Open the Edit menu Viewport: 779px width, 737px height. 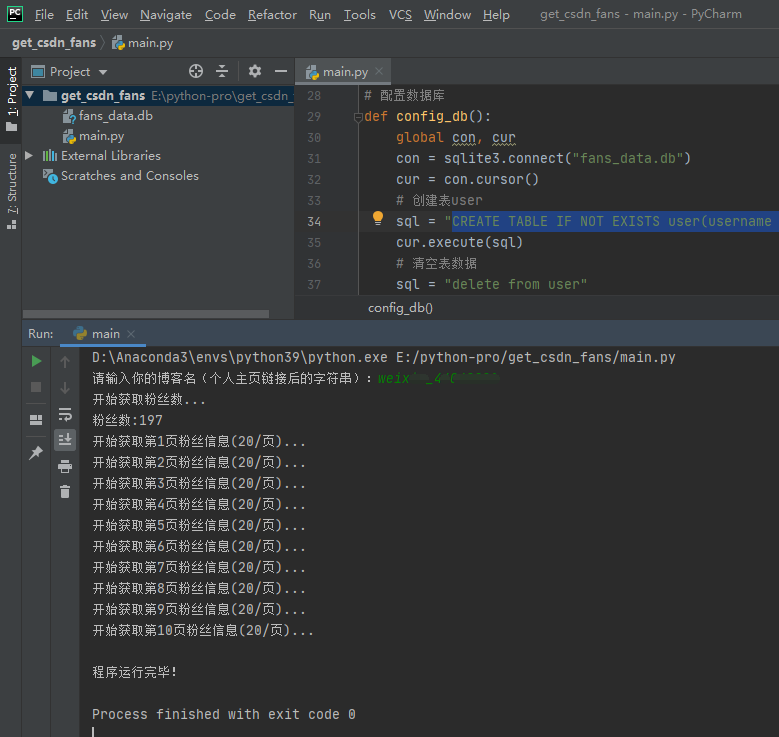coord(77,15)
